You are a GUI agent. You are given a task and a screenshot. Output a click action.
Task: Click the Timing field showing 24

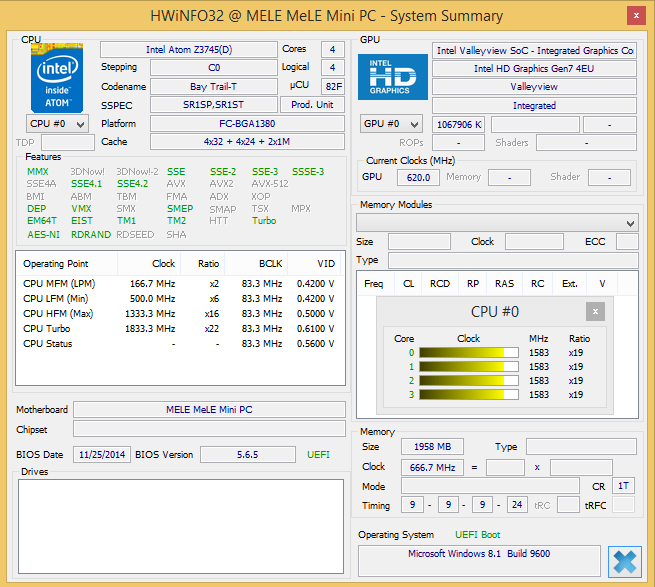[x=517, y=505]
